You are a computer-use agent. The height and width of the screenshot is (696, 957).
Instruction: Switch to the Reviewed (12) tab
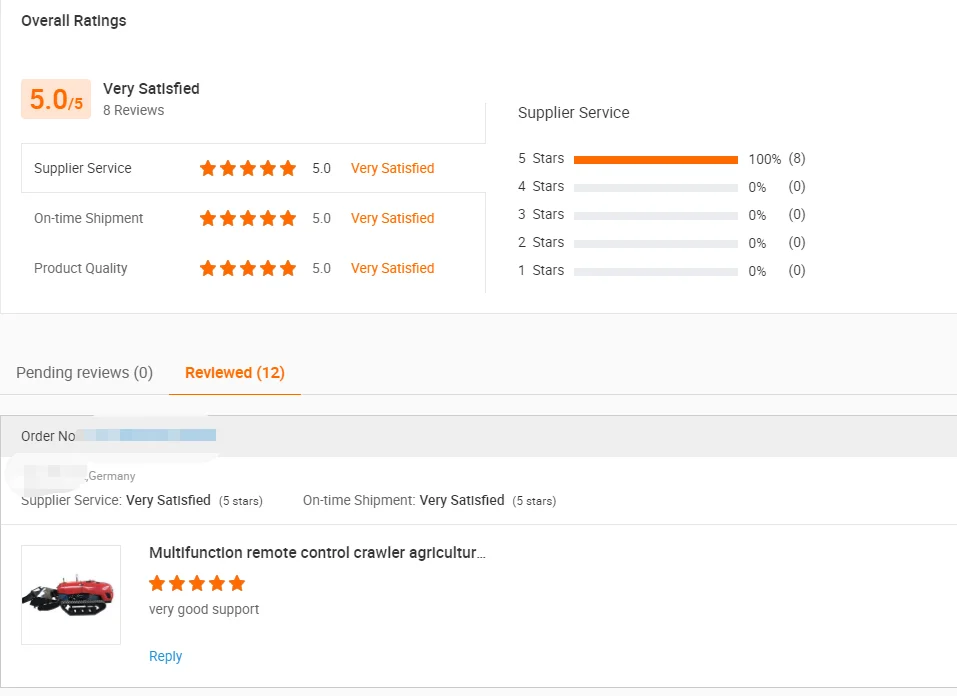(x=235, y=373)
